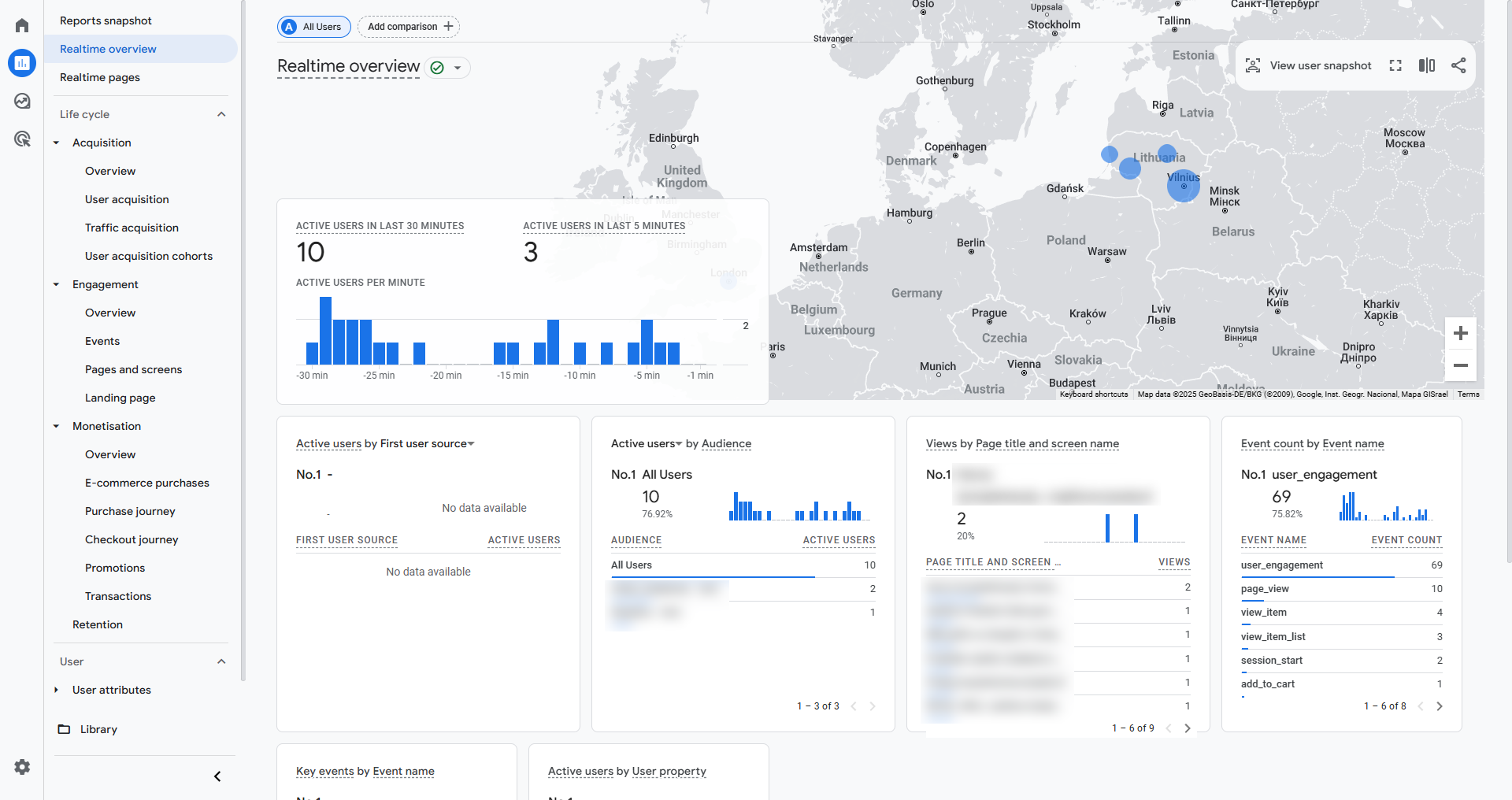Zoom in on the map
Viewport: 1512px width, 800px height.
click(x=1460, y=333)
